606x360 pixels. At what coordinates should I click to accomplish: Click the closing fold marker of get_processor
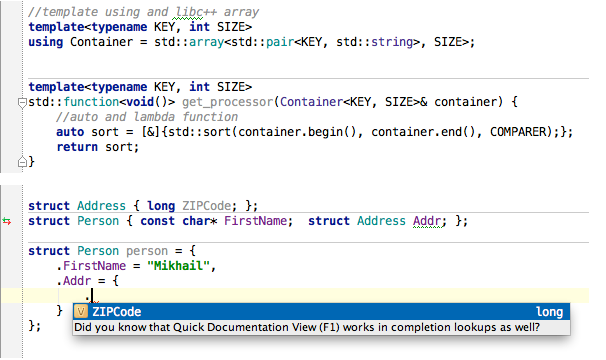click(x=22, y=162)
